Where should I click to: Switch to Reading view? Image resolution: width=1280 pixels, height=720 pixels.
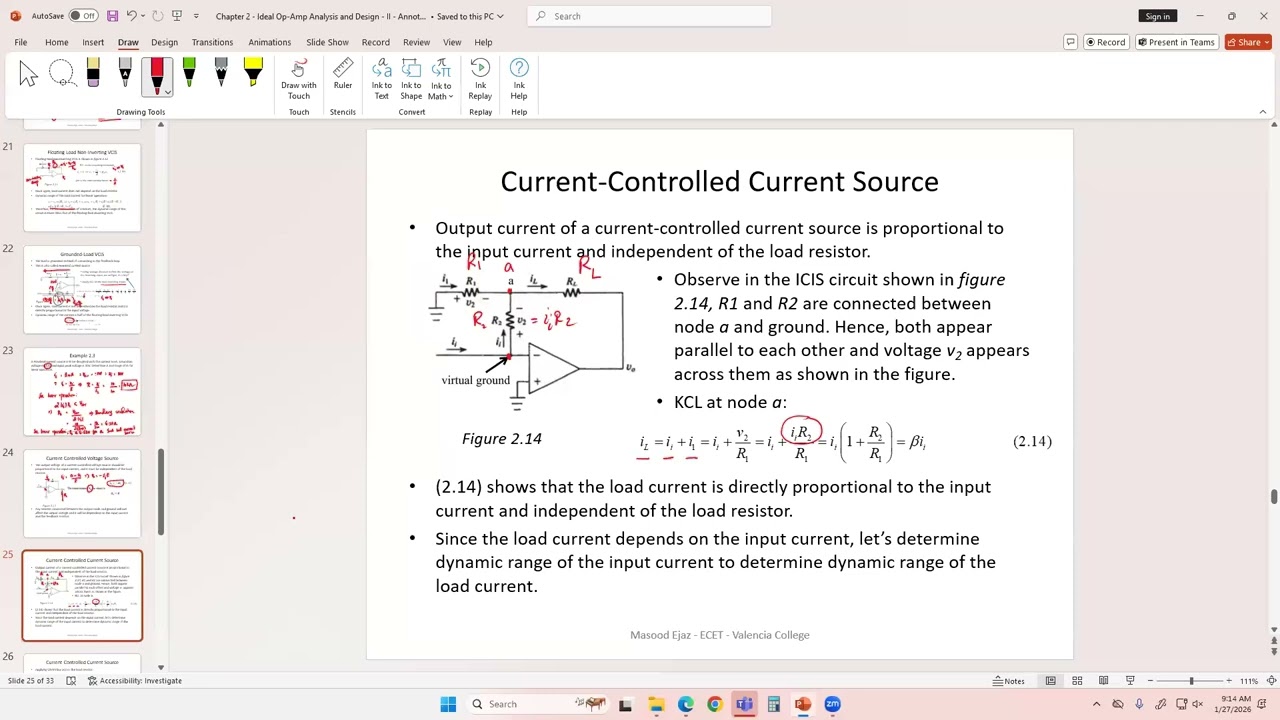(x=1103, y=681)
